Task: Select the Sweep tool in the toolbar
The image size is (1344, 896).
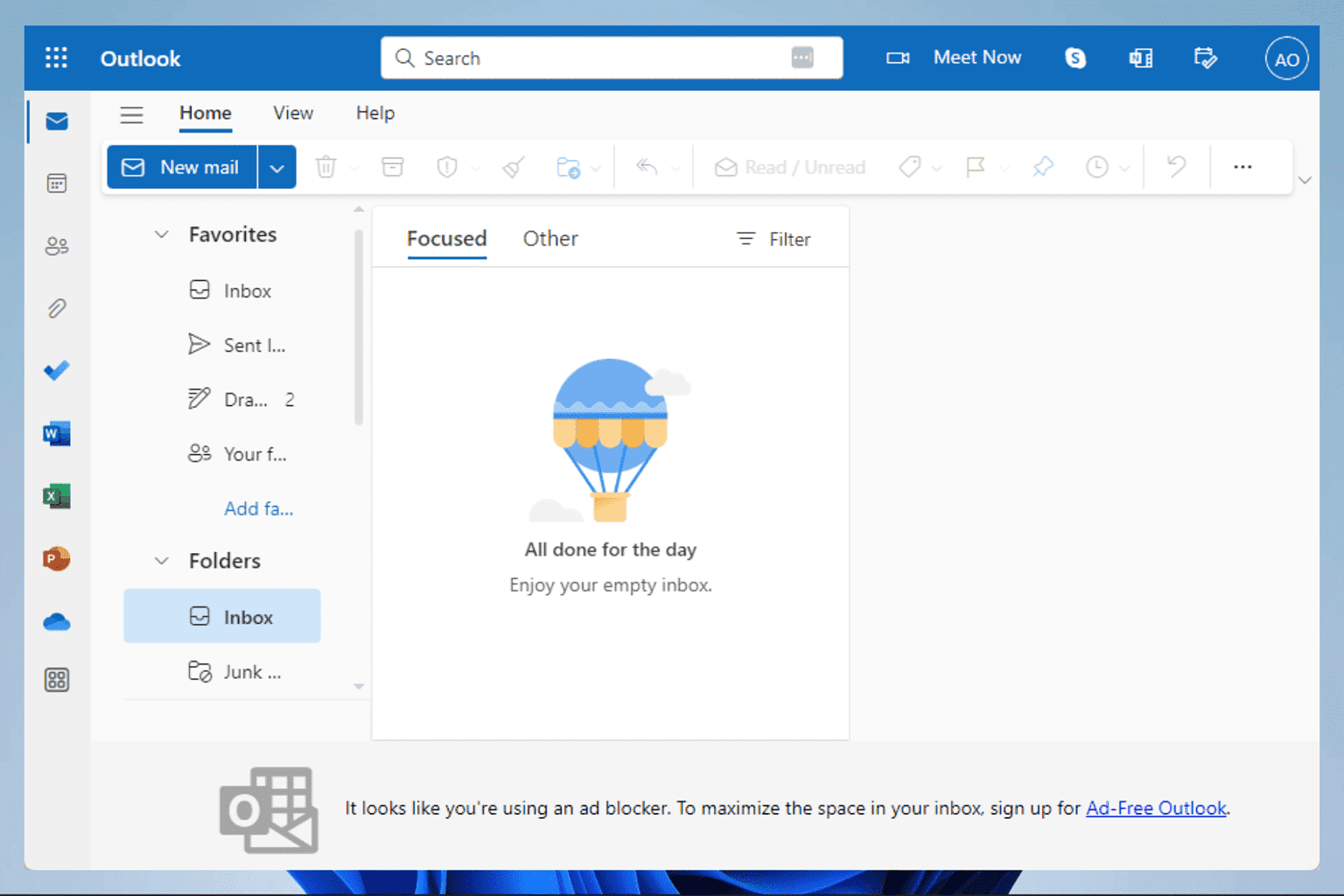Action: tap(513, 166)
